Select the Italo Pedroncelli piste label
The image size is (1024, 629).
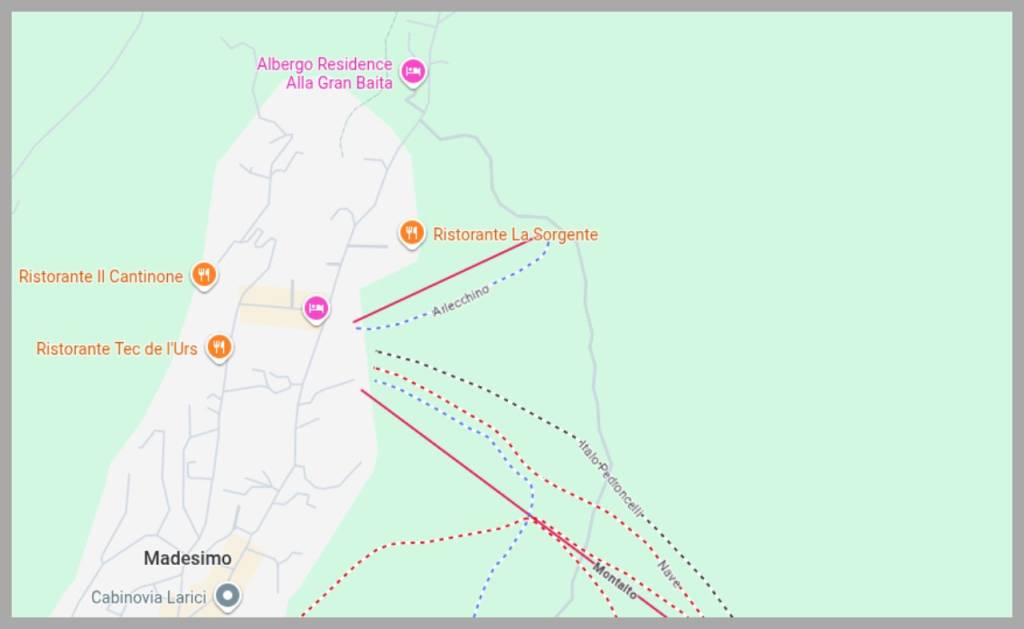610,477
